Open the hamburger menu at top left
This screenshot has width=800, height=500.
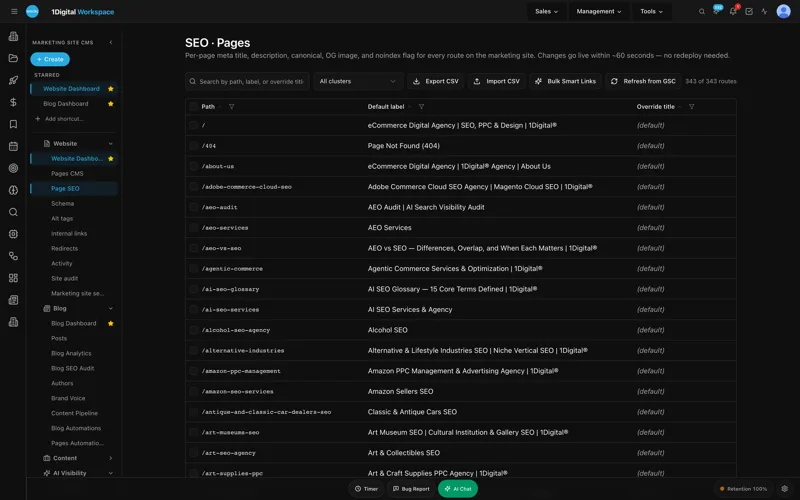[14, 11]
